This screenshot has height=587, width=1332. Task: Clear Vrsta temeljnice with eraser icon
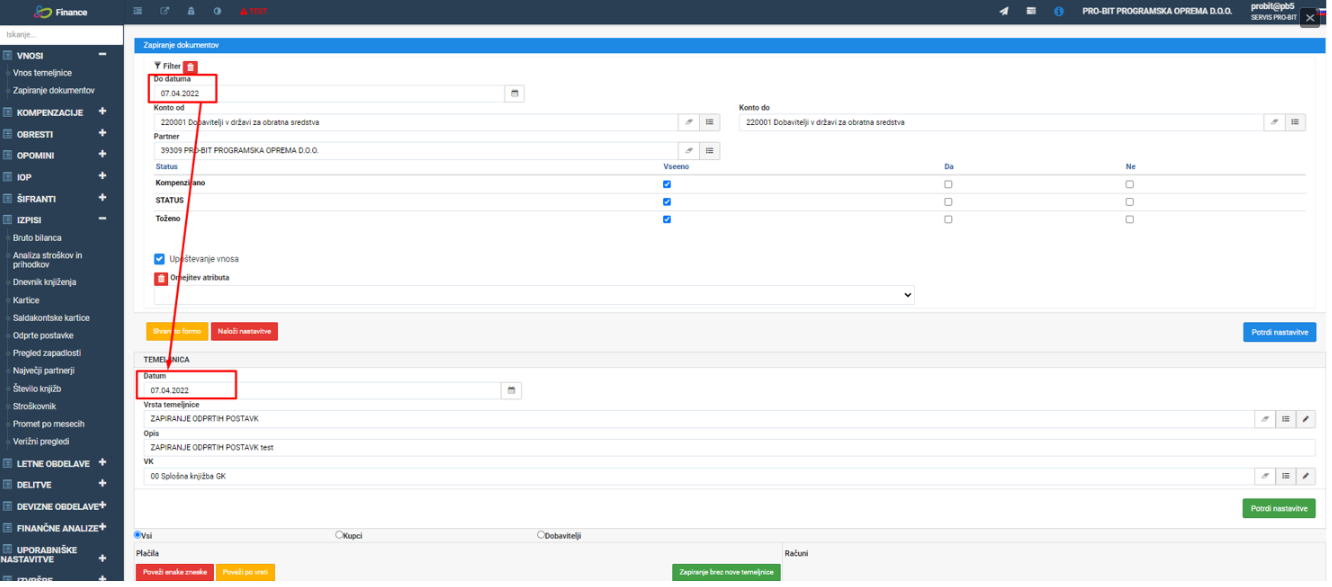[1264, 419]
